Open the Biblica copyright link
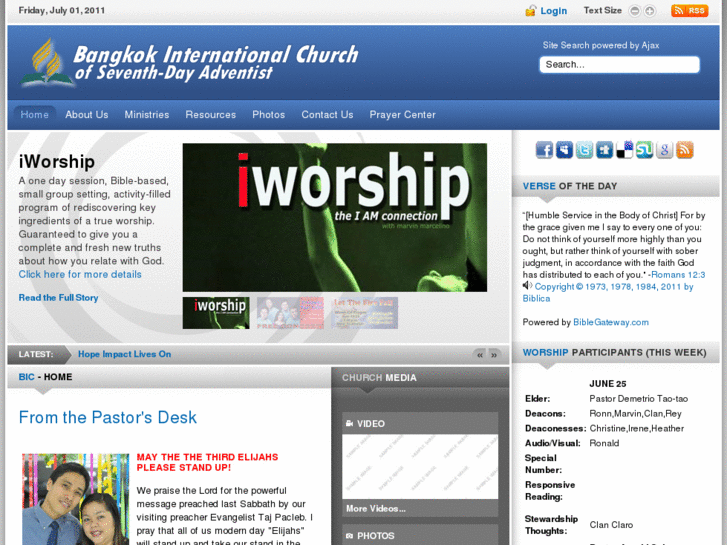The height and width of the screenshot is (545, 727). click(608, 292)
